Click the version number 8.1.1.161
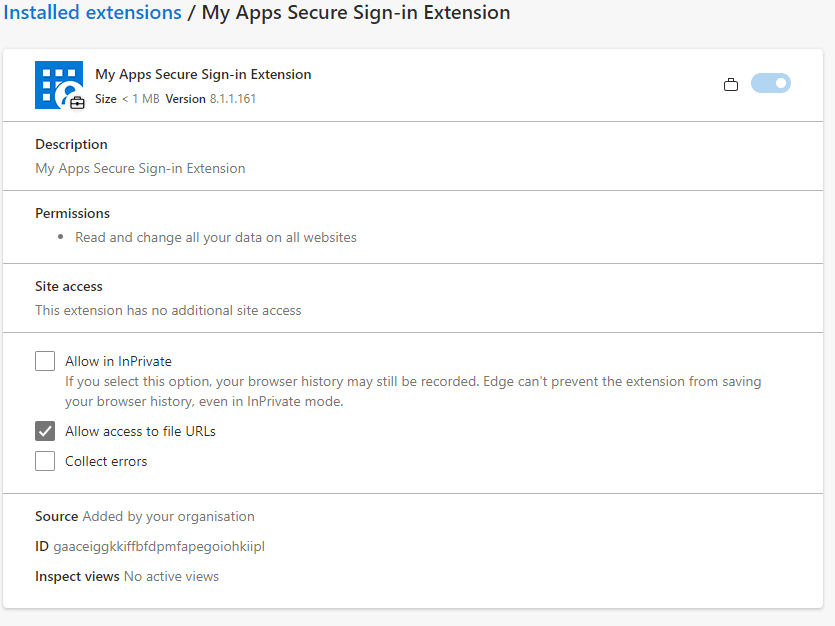 coord(232,99)
